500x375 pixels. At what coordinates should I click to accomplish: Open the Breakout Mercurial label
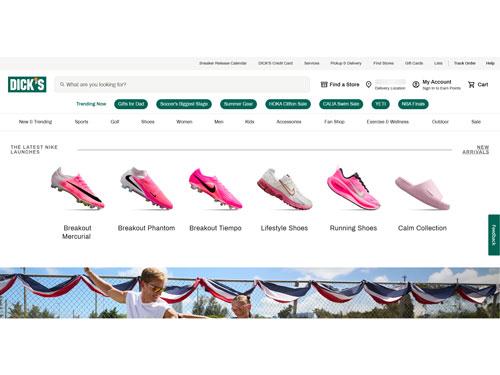tap(77, 232)
